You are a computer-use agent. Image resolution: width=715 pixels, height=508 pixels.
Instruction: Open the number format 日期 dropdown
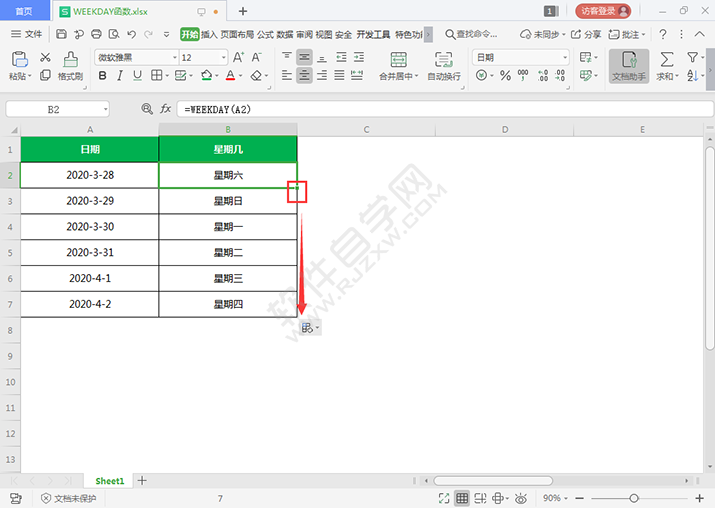tap(565, 57)
